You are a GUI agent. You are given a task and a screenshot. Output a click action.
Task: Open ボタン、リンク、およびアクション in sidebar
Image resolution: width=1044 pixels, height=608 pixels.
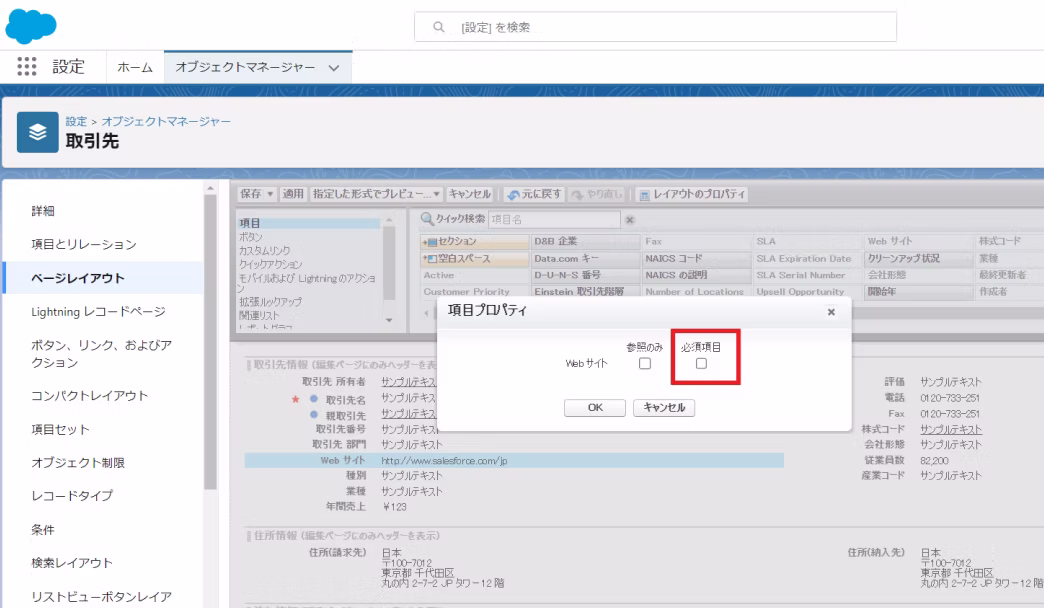pyautogui.click(x=103, y=354)
